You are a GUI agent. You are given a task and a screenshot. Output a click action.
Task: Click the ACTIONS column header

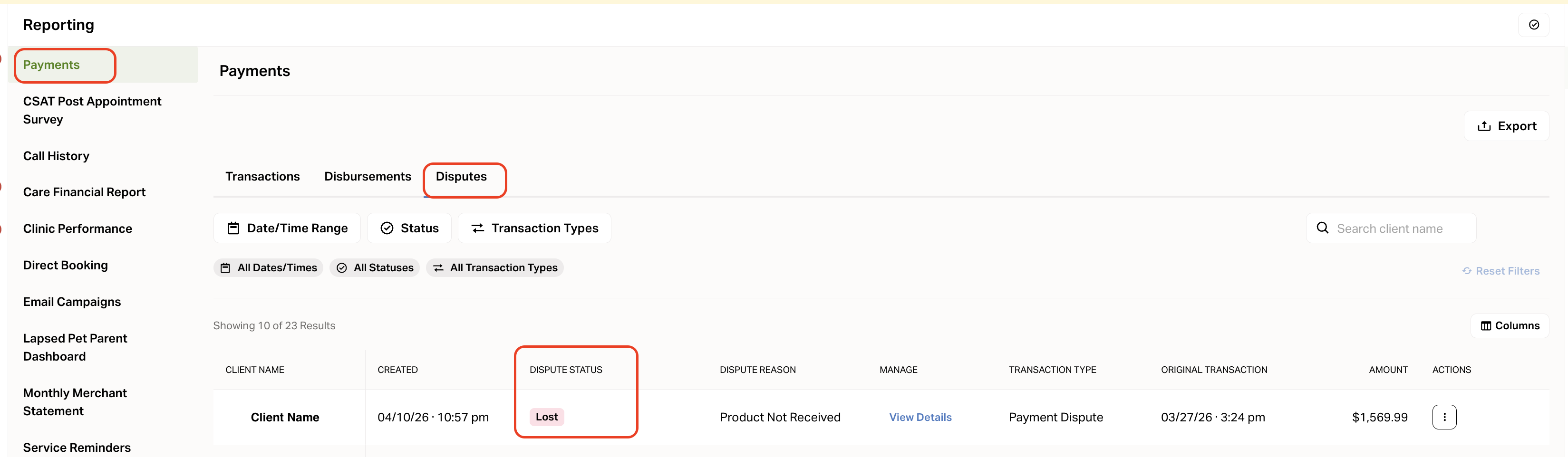(1452, 370)
